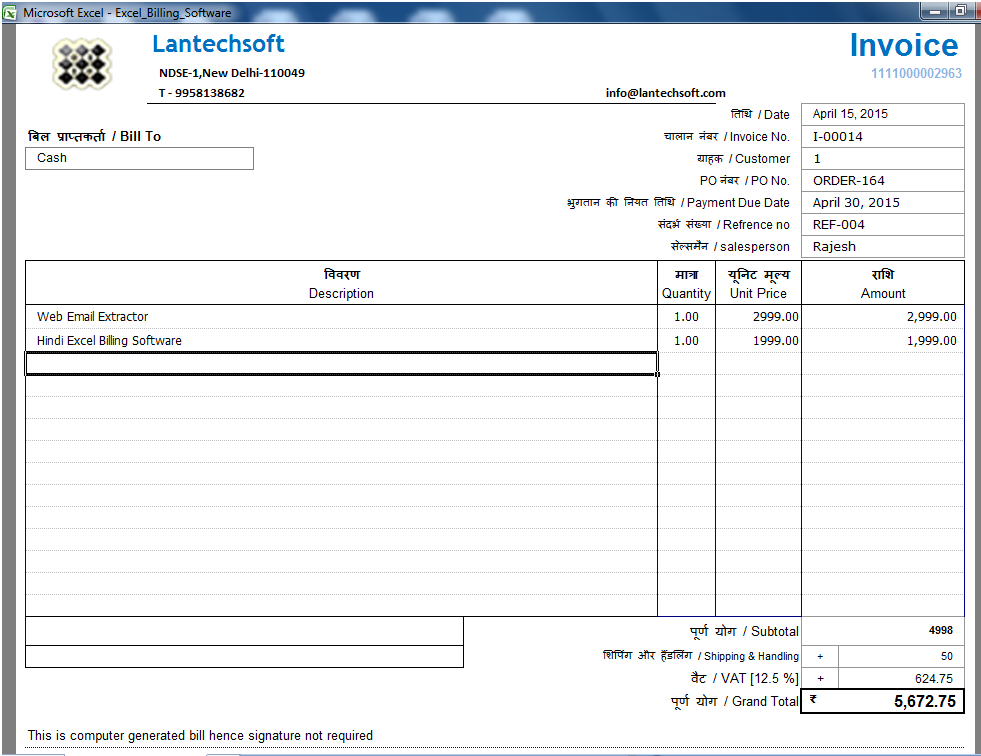The height and width of the screenshot is (756, 981).
Task: Click the computer generated bill footer note
Action: click(200, 735)
